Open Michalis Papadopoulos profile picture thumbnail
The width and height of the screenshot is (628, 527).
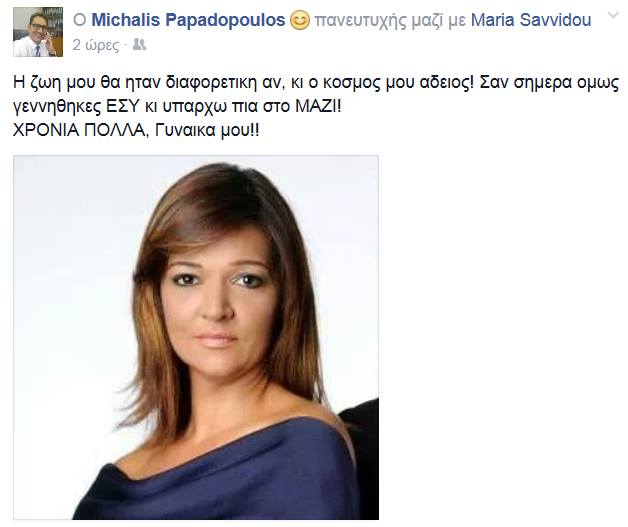[x=38, y=32]
